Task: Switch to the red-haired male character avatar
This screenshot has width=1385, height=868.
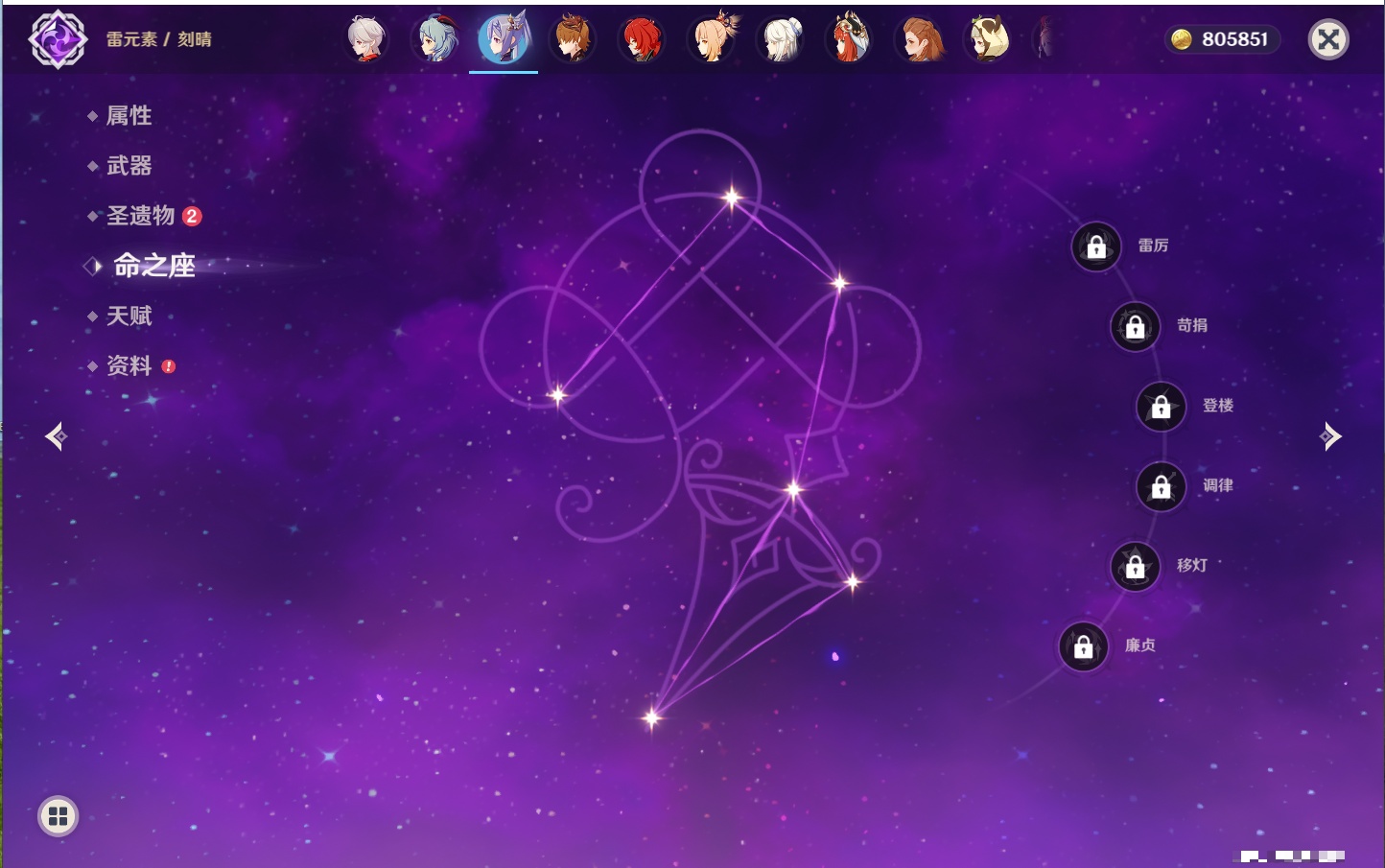Action: (x=643, y=39)
